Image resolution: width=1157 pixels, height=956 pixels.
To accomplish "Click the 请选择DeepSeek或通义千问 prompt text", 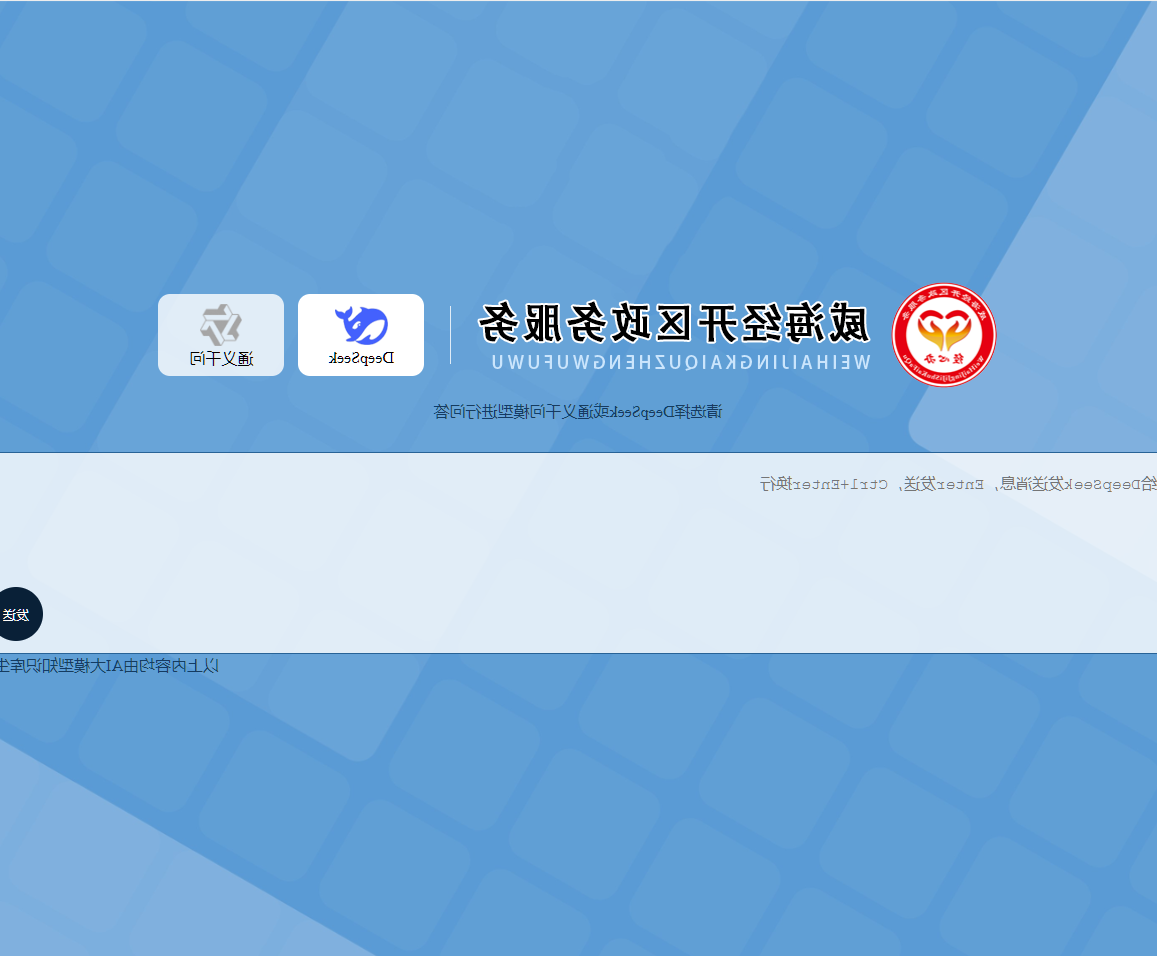I will [x=578, y=412].
